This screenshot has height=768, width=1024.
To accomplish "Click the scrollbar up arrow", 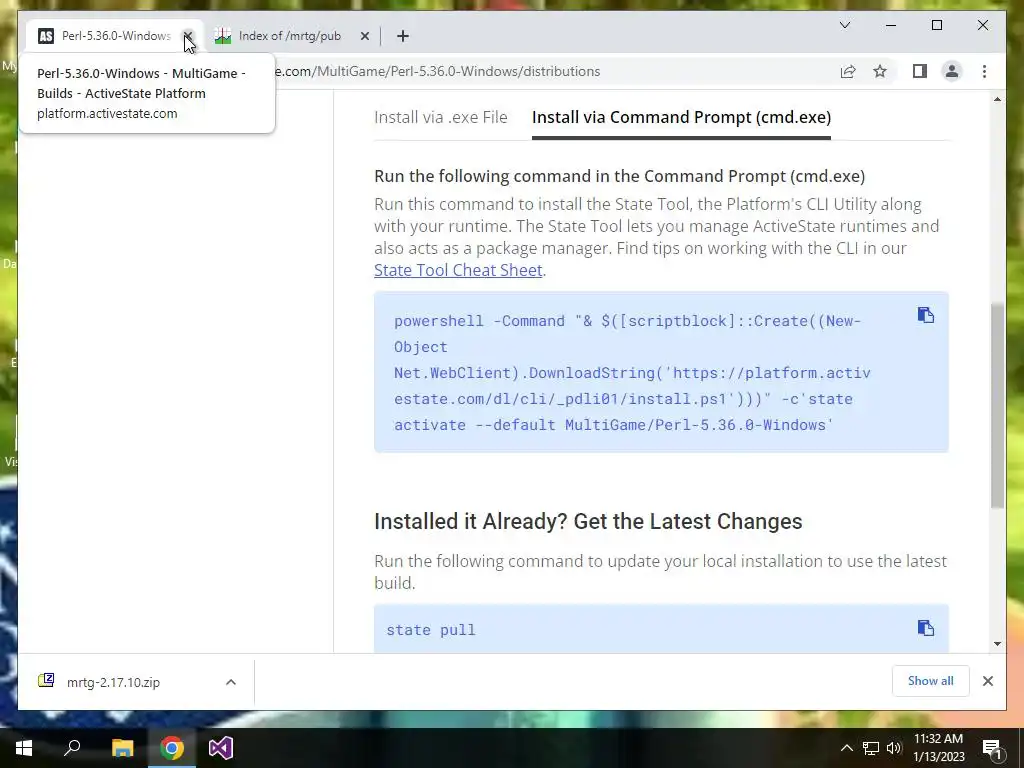I will (997, 99).
